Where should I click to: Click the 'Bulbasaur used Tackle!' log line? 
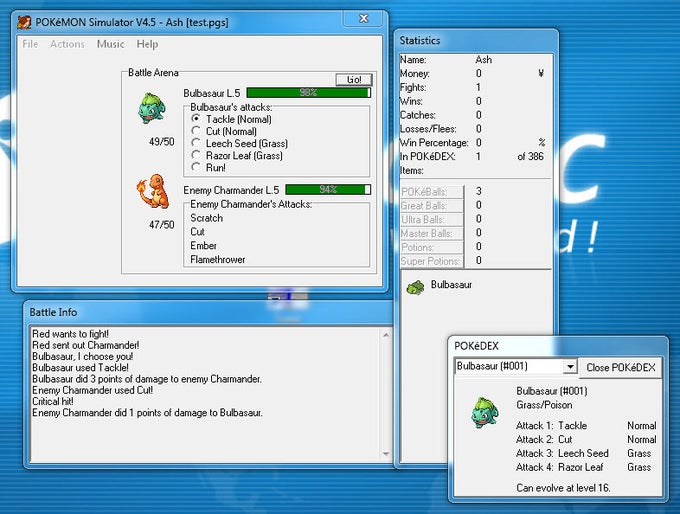(80, 367)
